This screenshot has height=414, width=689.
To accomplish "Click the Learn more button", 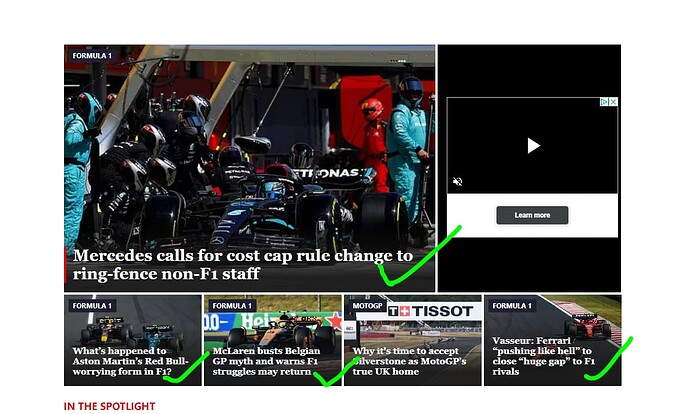I will [532, 215].
